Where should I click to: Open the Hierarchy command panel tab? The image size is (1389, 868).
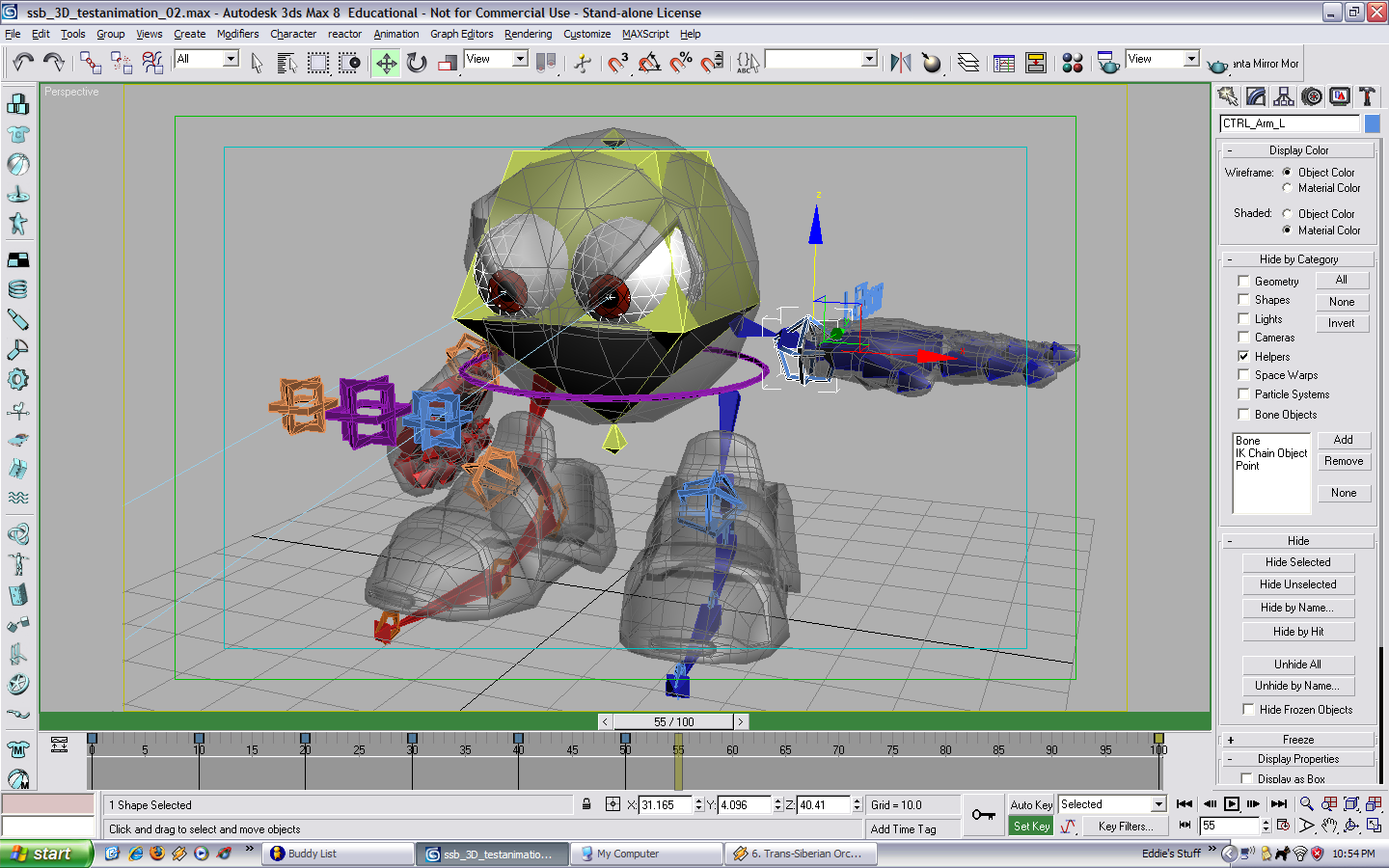click(x=1284, y=96)
